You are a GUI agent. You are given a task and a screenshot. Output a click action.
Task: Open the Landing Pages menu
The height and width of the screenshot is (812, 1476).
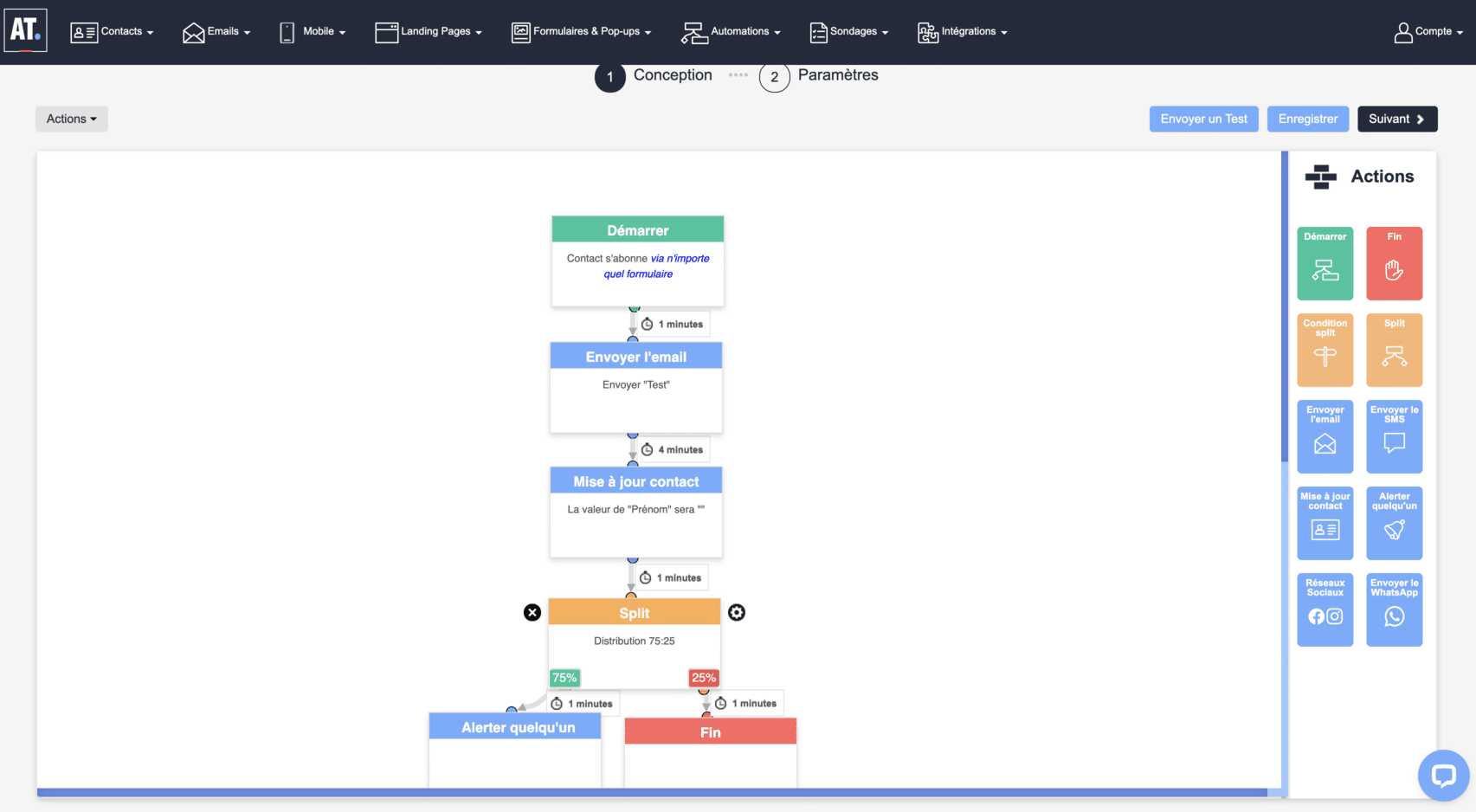pos(429,32)
